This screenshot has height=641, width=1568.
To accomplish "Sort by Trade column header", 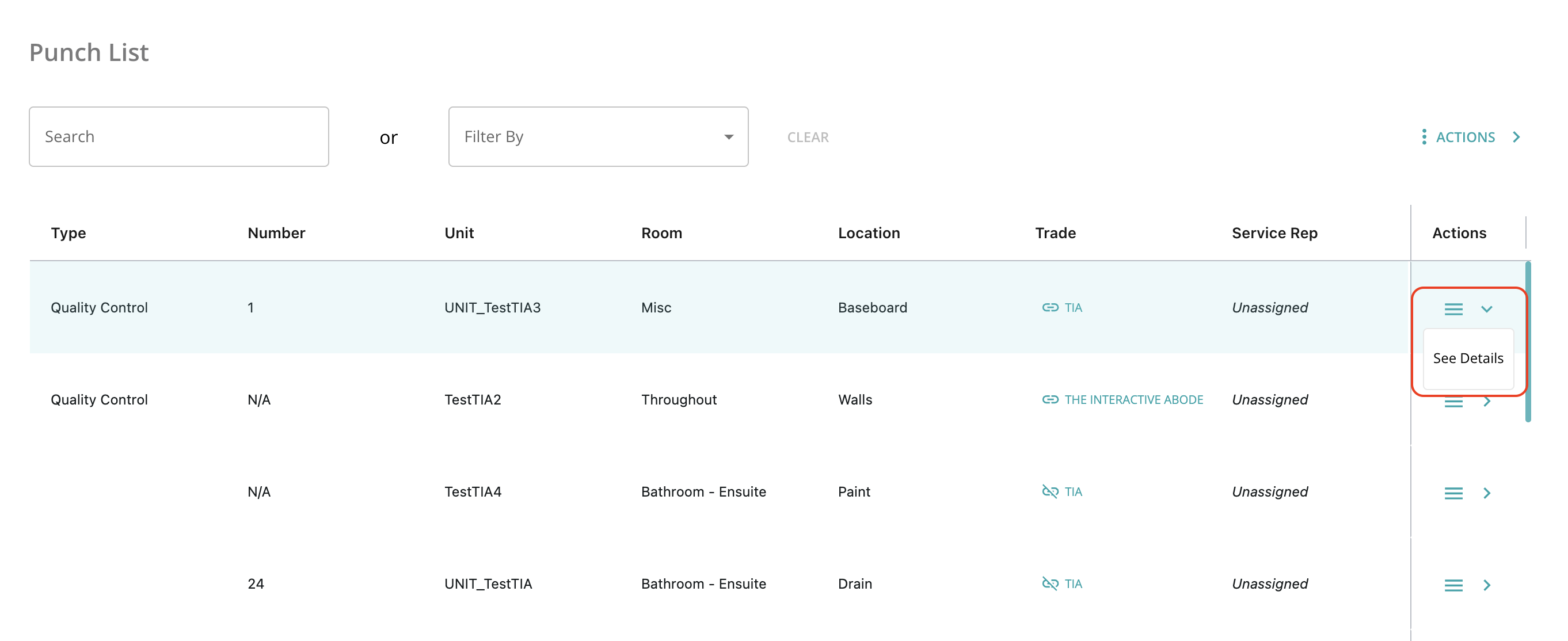I will pyautogui.click(x=1055, y=233).
